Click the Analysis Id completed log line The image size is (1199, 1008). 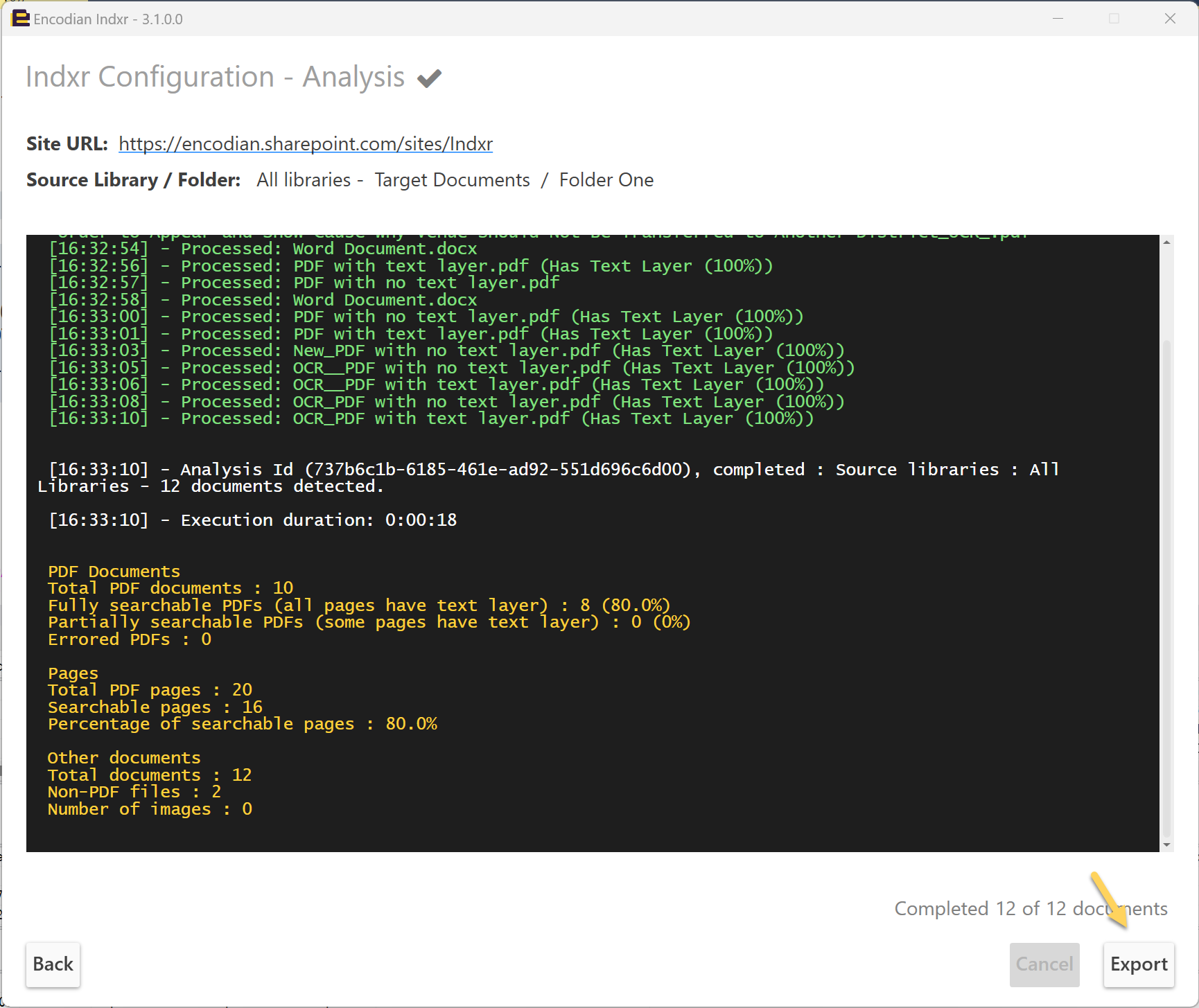coord(548,478)
